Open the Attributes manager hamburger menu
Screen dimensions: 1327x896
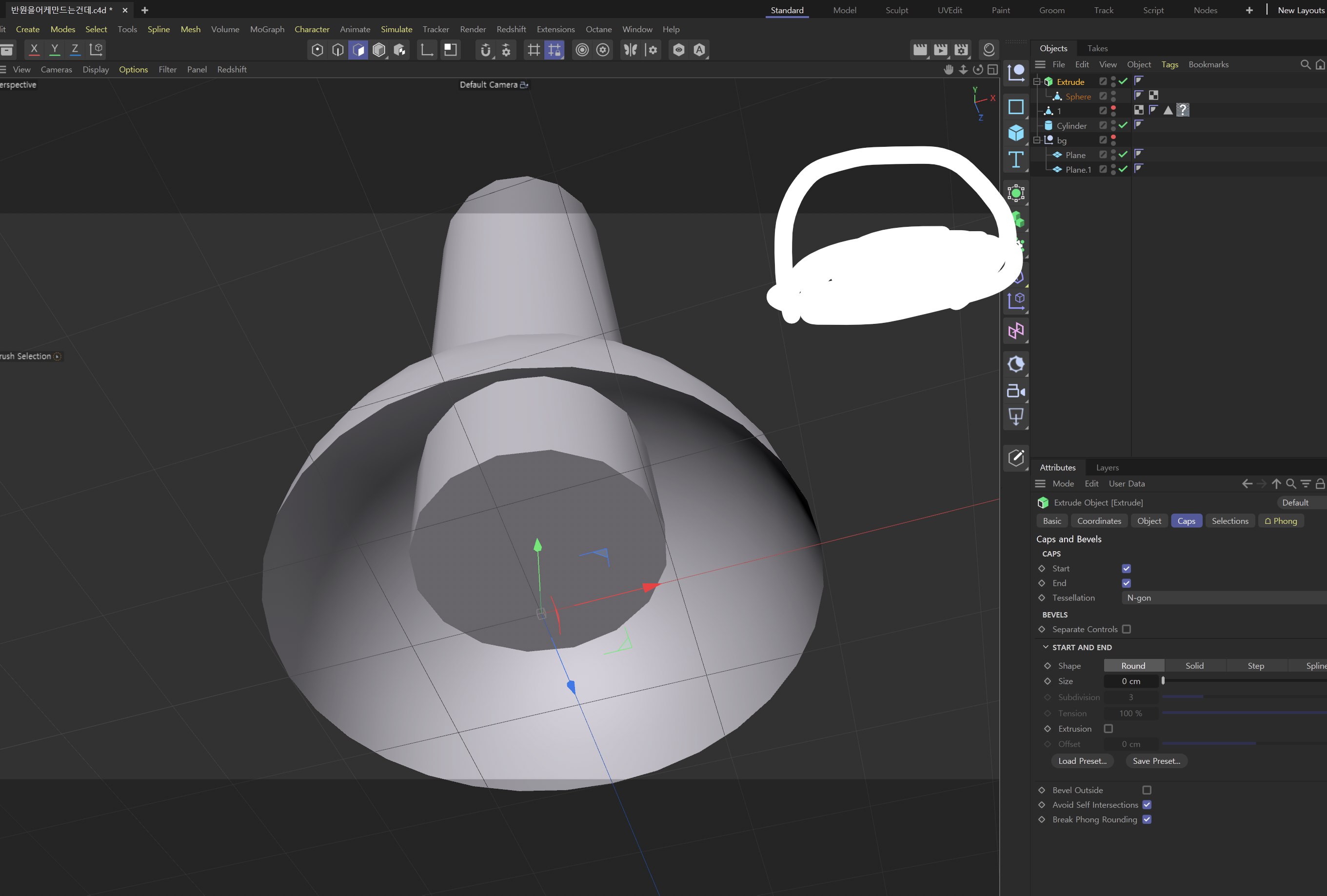pos(1040,484)
